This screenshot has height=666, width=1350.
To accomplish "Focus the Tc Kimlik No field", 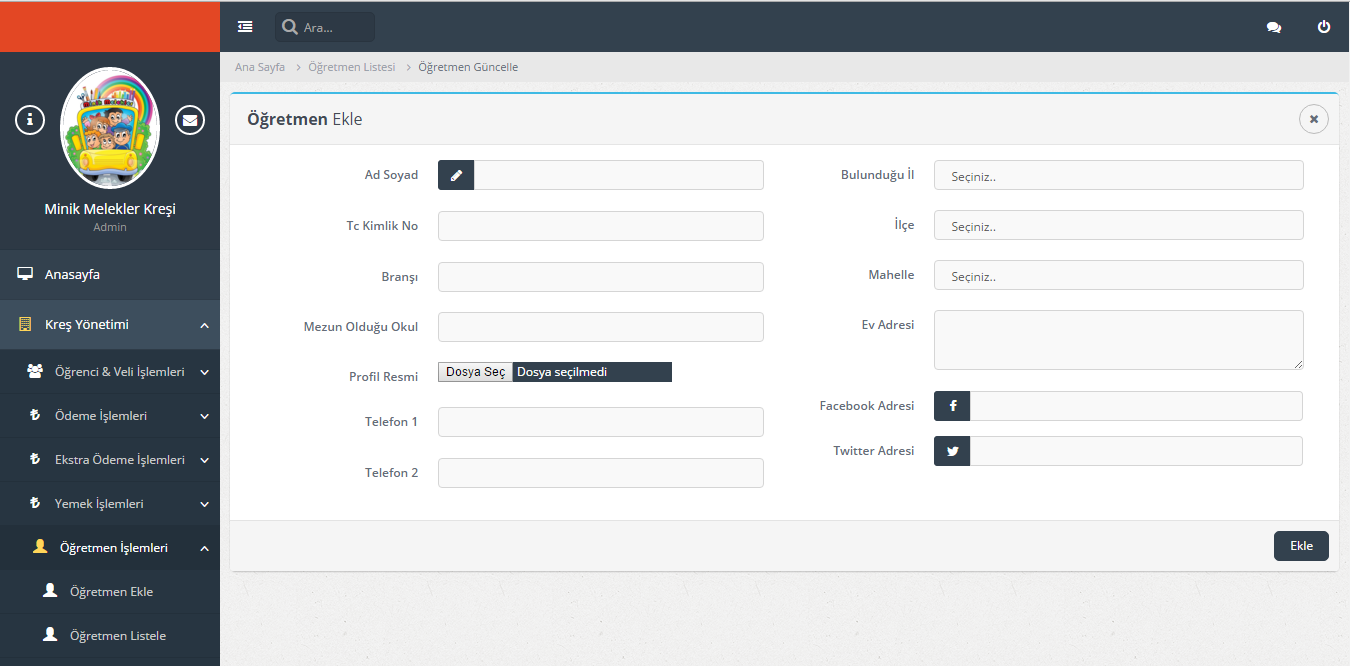I will [600, 226].
